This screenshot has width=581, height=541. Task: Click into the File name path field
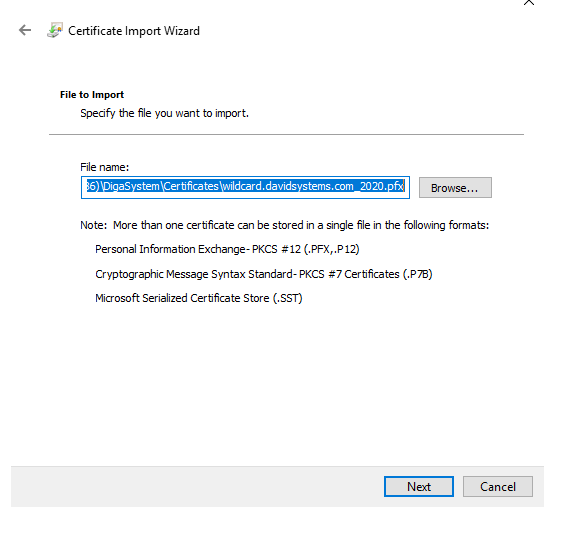(245, 187)
